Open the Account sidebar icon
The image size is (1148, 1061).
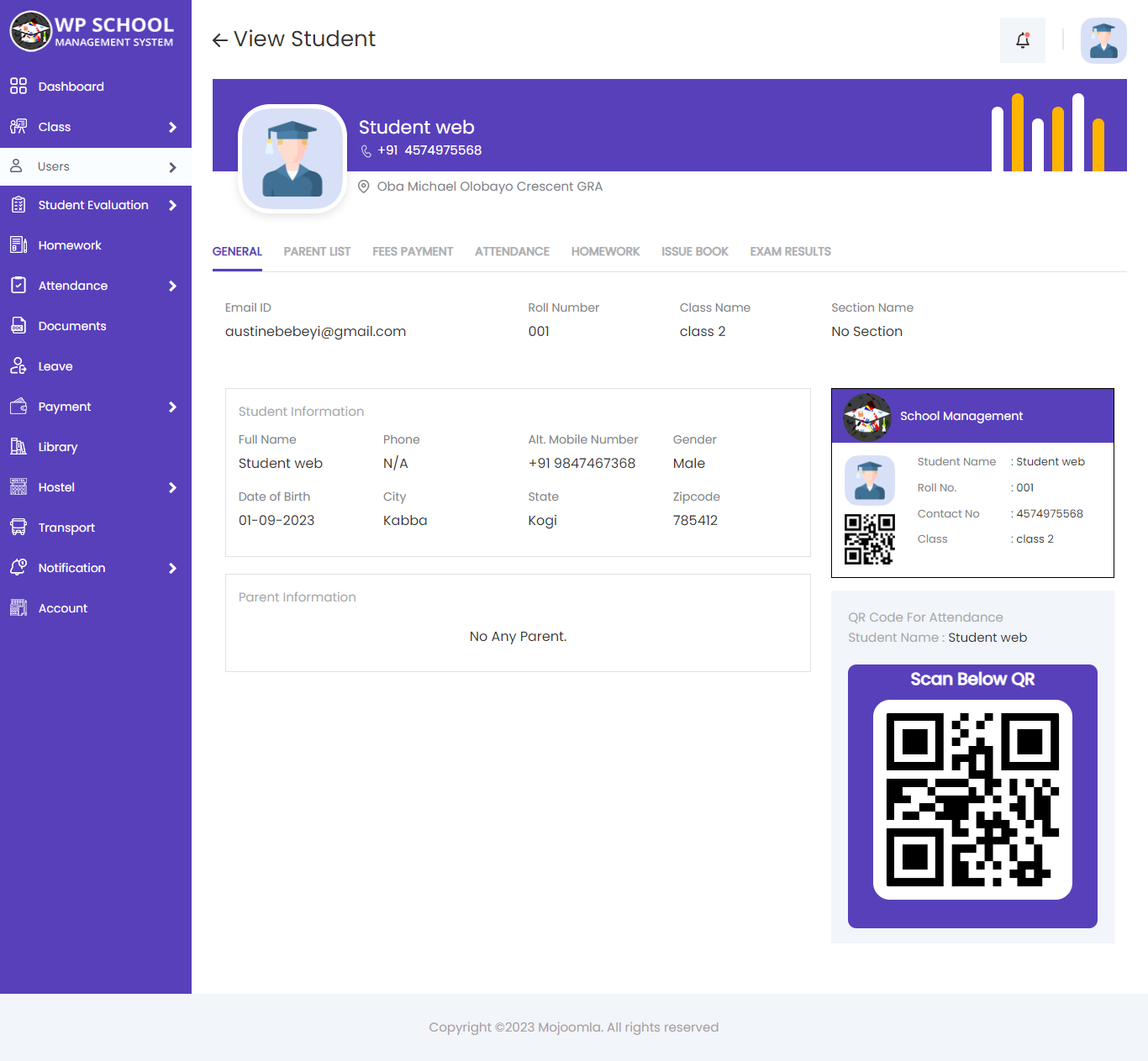click(x=18, y=608)
